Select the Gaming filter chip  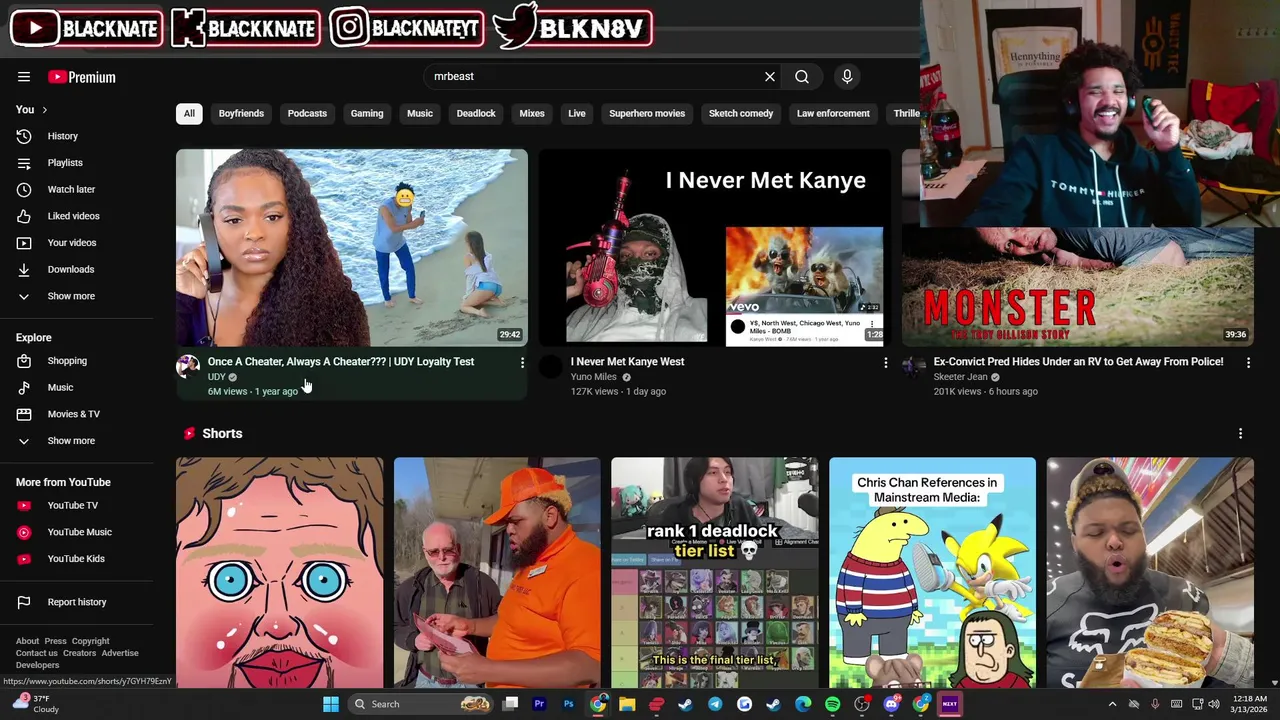click(367, 113)
